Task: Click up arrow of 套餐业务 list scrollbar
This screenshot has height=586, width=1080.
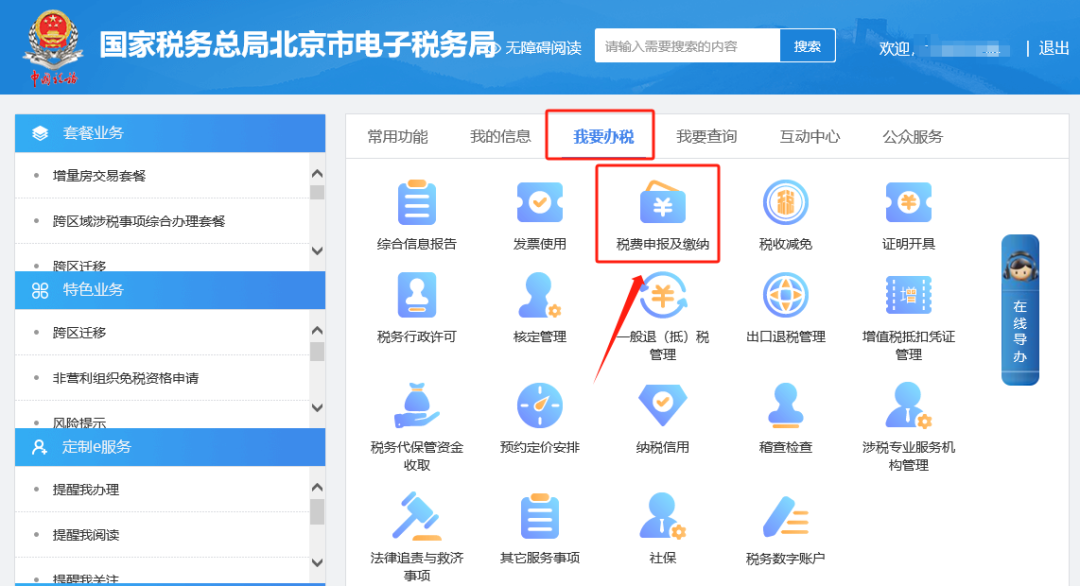Action: pos(317,174)
